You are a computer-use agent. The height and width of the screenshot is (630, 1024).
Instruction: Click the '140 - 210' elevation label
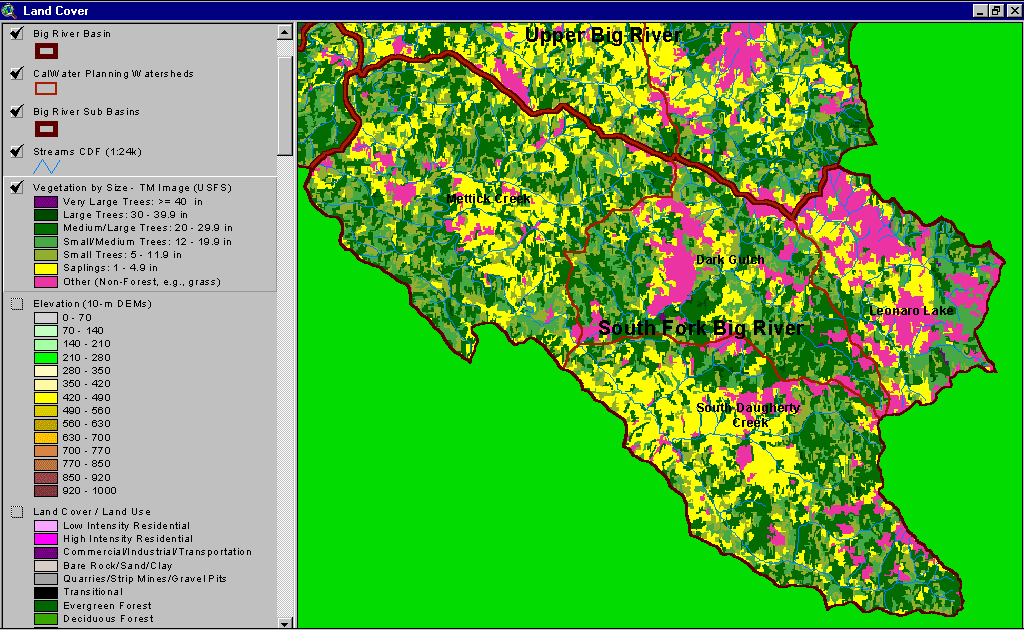point(87,344)
